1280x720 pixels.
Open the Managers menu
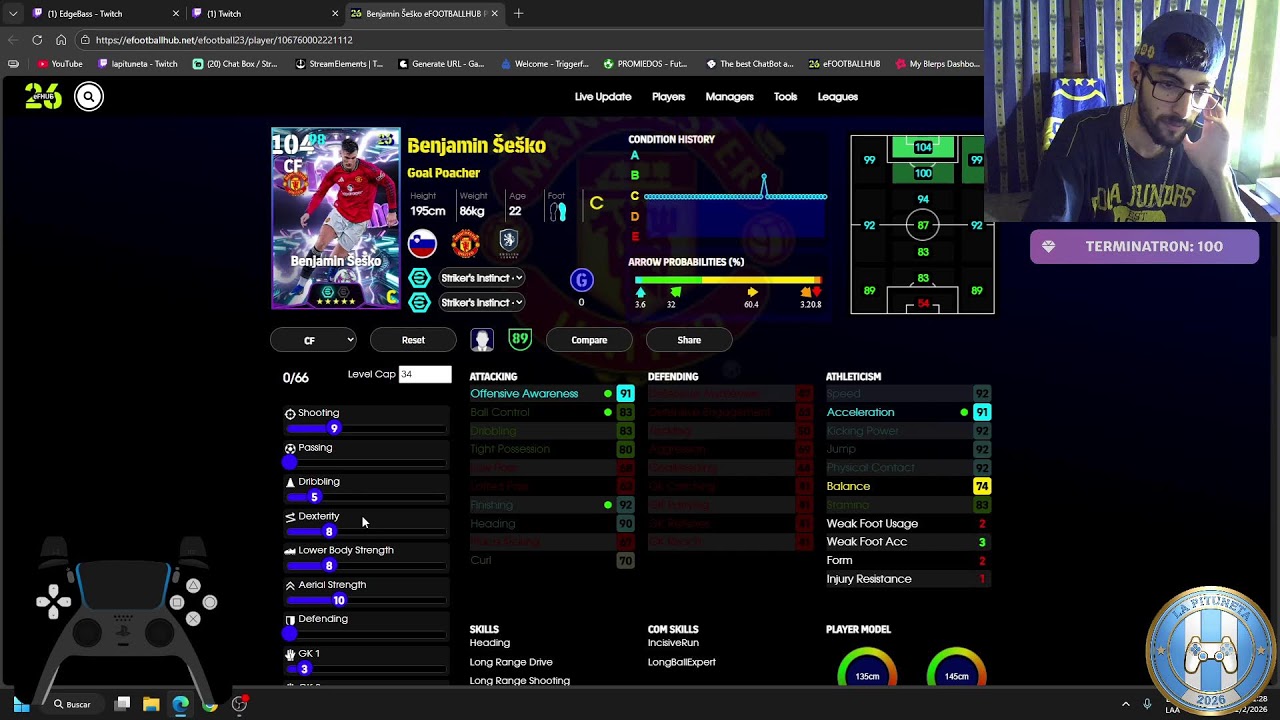coord(729,97)
